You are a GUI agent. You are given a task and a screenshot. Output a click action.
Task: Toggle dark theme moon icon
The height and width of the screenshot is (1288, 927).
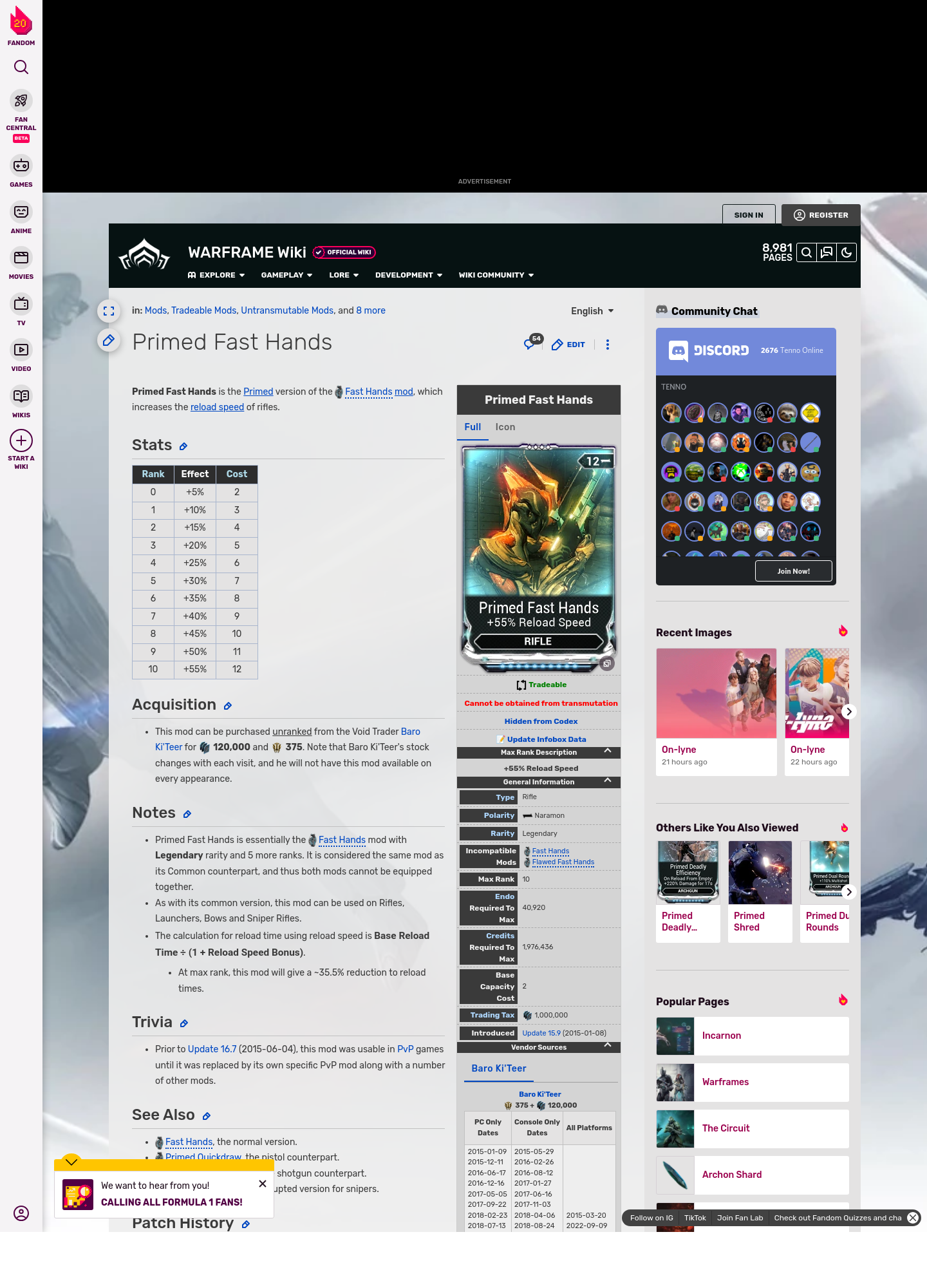847,252
